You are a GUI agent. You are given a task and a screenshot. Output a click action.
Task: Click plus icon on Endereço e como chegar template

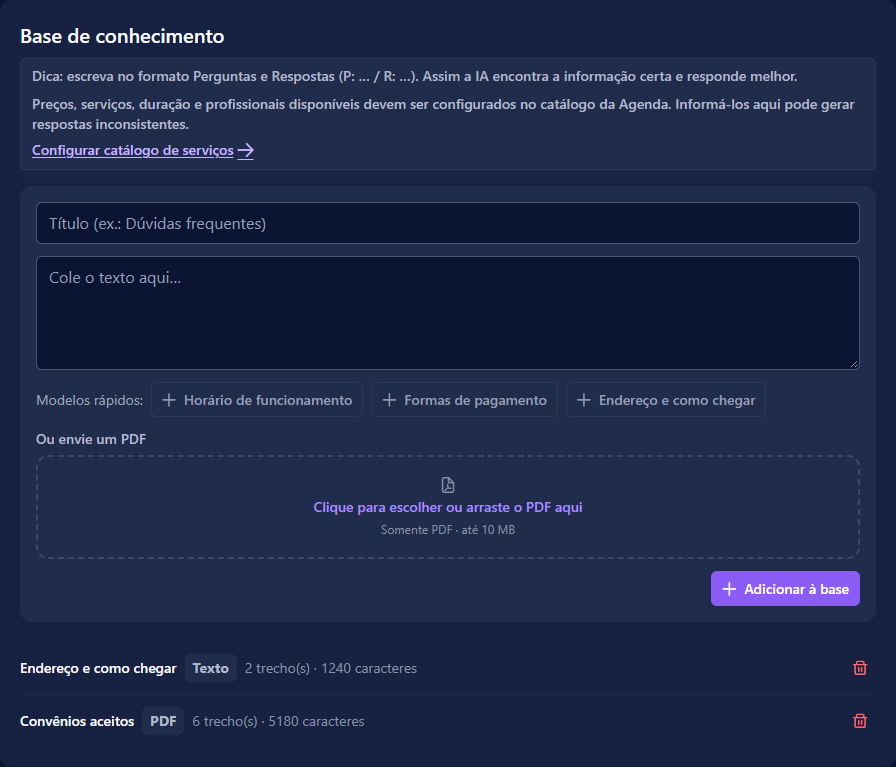tap(583, 400)
